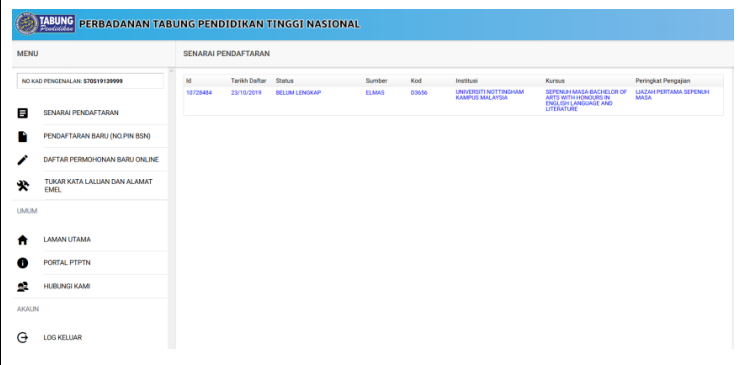
Task: Click the Pendaftaran Baru document icon
Action: [x=22, y=137]
